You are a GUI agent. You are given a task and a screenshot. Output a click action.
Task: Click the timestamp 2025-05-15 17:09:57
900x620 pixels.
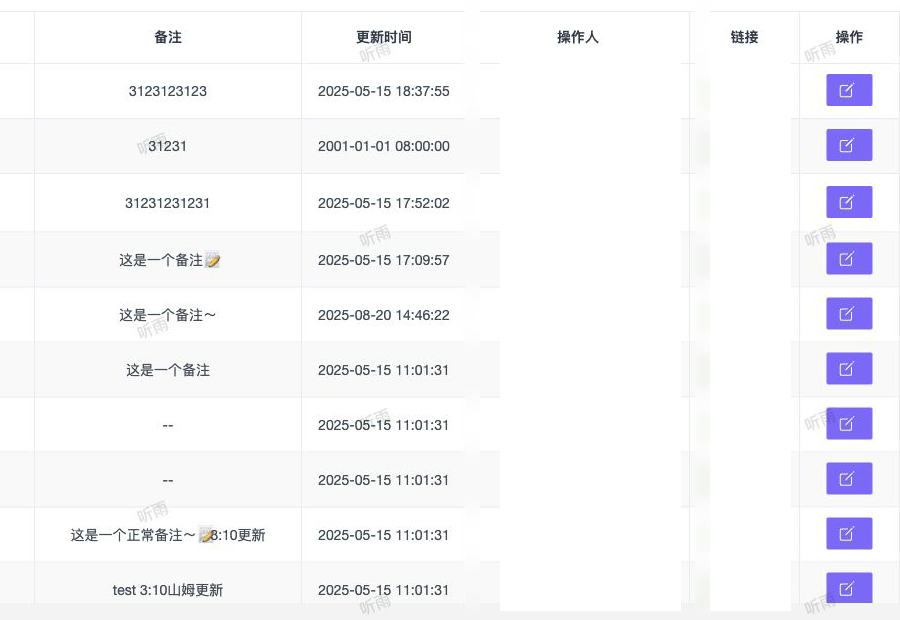(383, 260)
